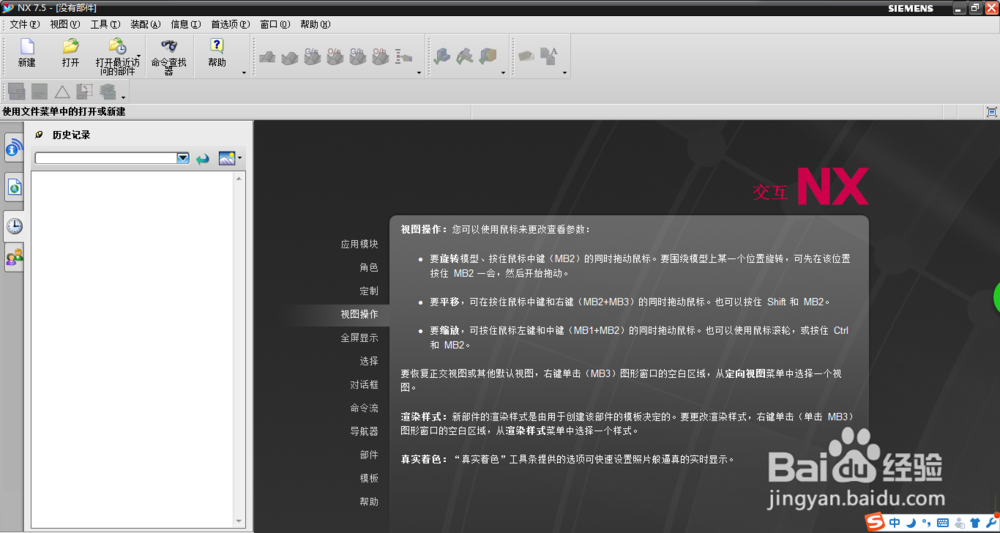Select 角色 in welcome page list
The height and width of the screenshot is (533, 1000).
(369, 268)
